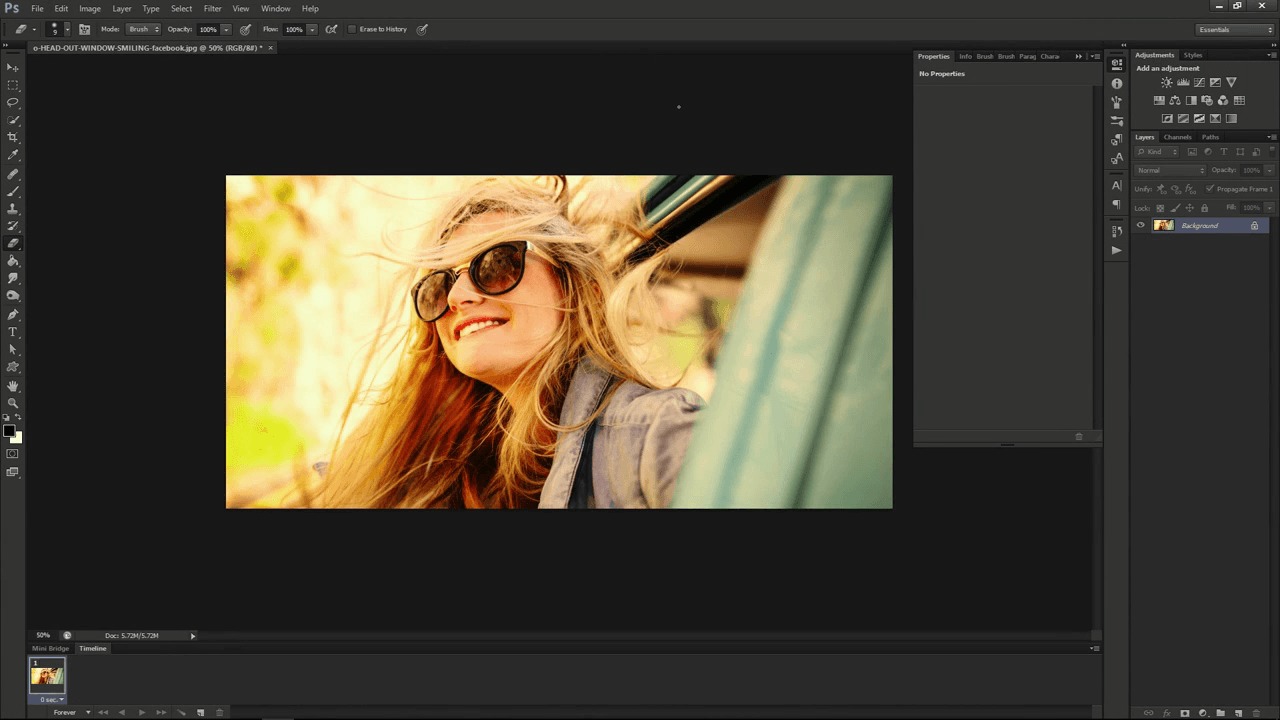The image size is (1280, 720).
Task: Select the Path Selection tool
Action: point(13,349)
